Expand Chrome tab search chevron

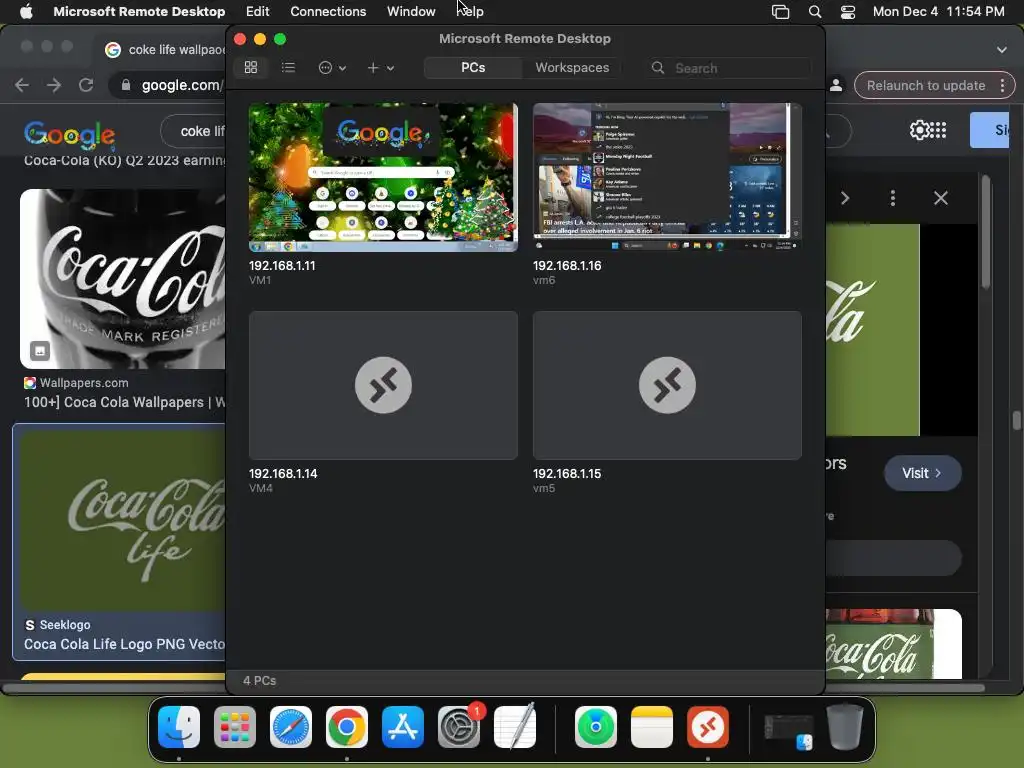tap(1001, 50)
